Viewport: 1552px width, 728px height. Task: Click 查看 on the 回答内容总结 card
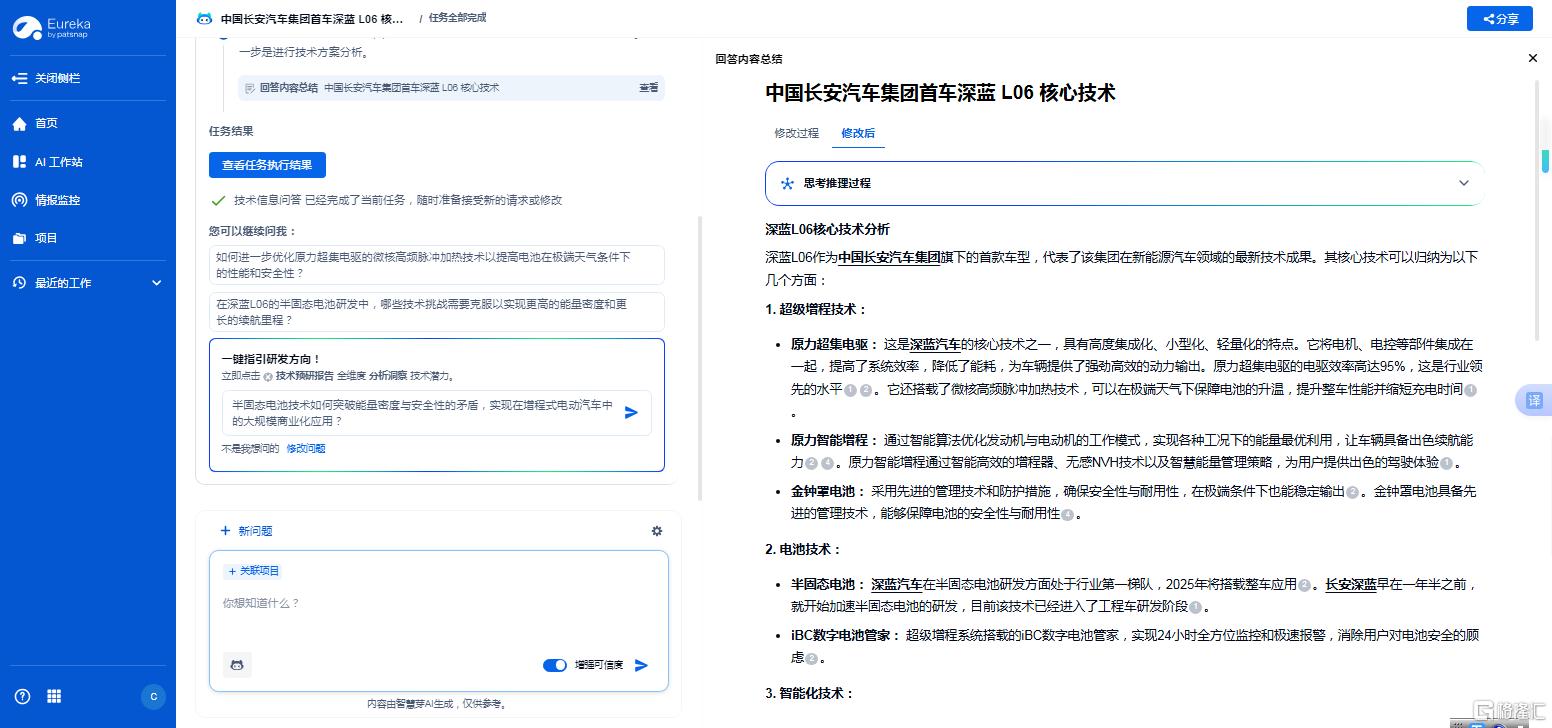(649, 88)
